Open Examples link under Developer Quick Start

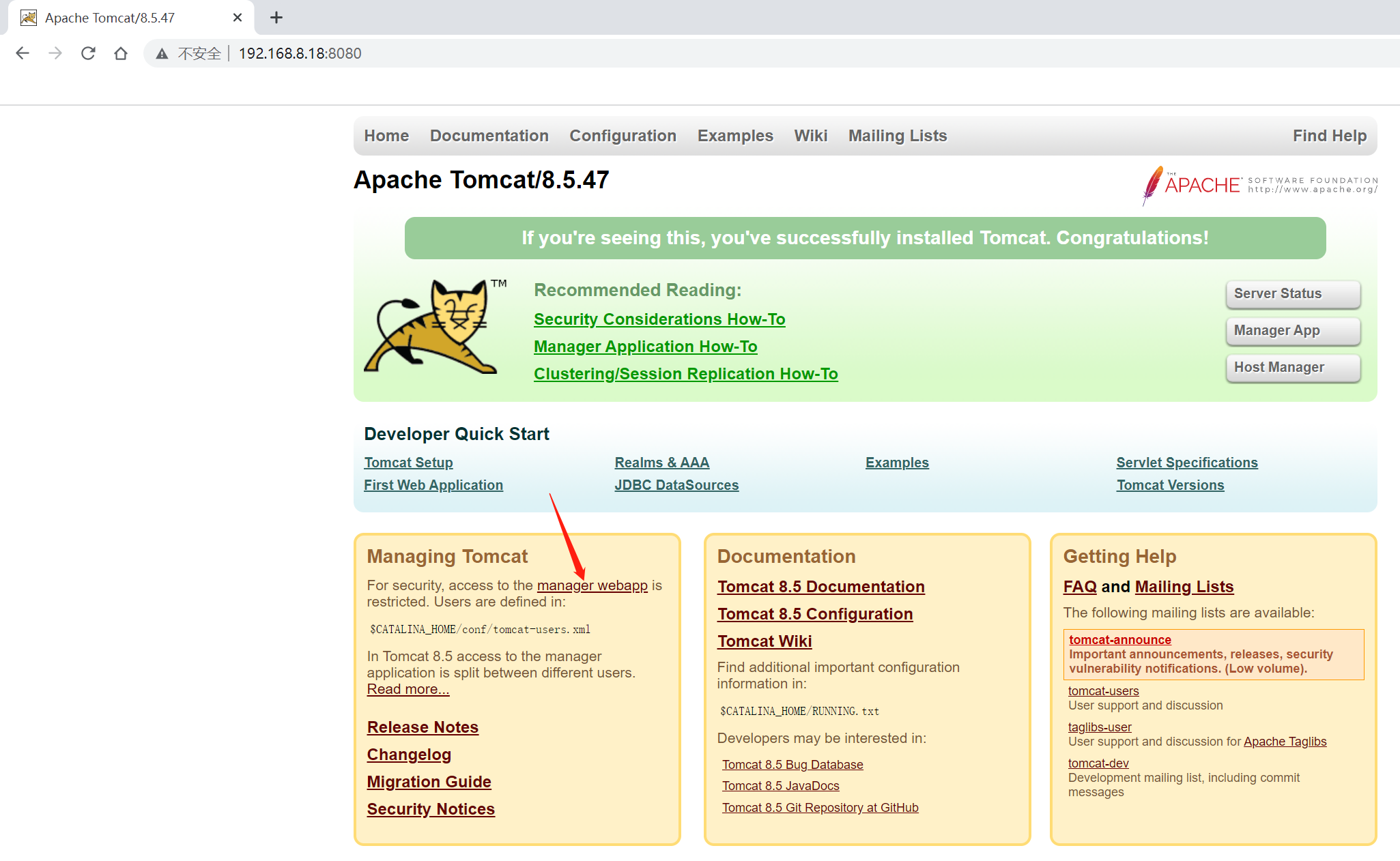pos(897,463)
